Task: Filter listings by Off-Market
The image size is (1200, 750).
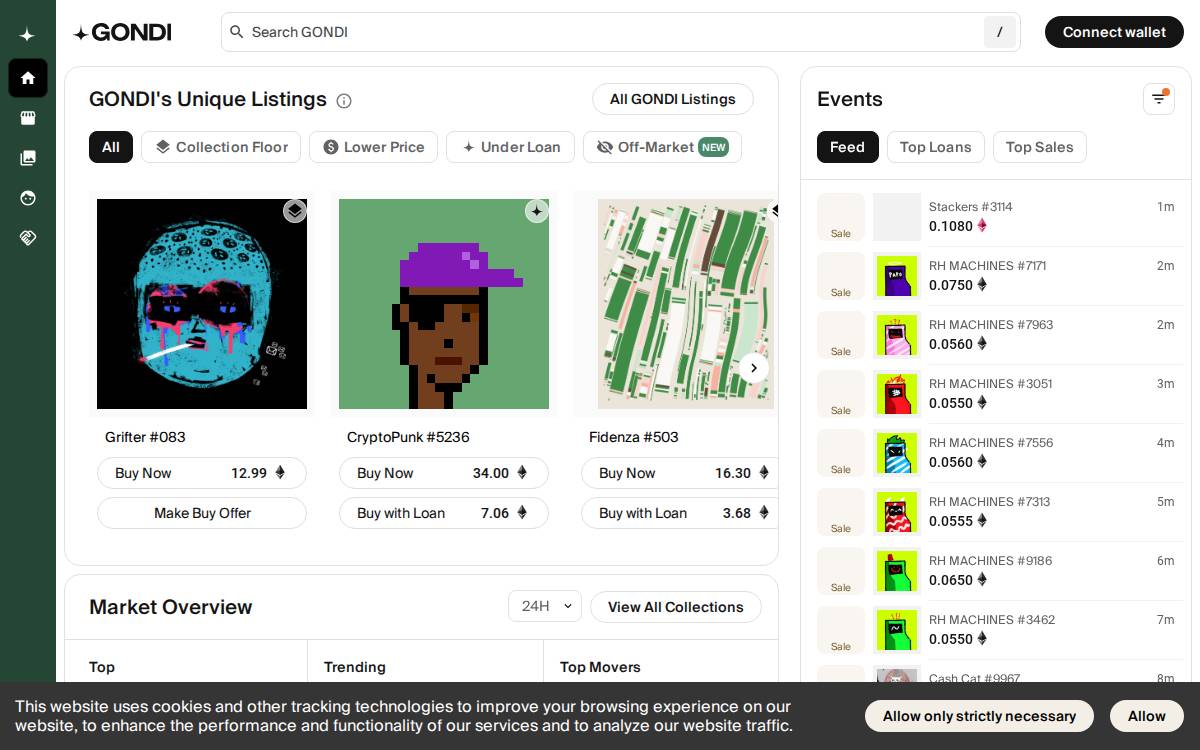Action: (662, 147)
